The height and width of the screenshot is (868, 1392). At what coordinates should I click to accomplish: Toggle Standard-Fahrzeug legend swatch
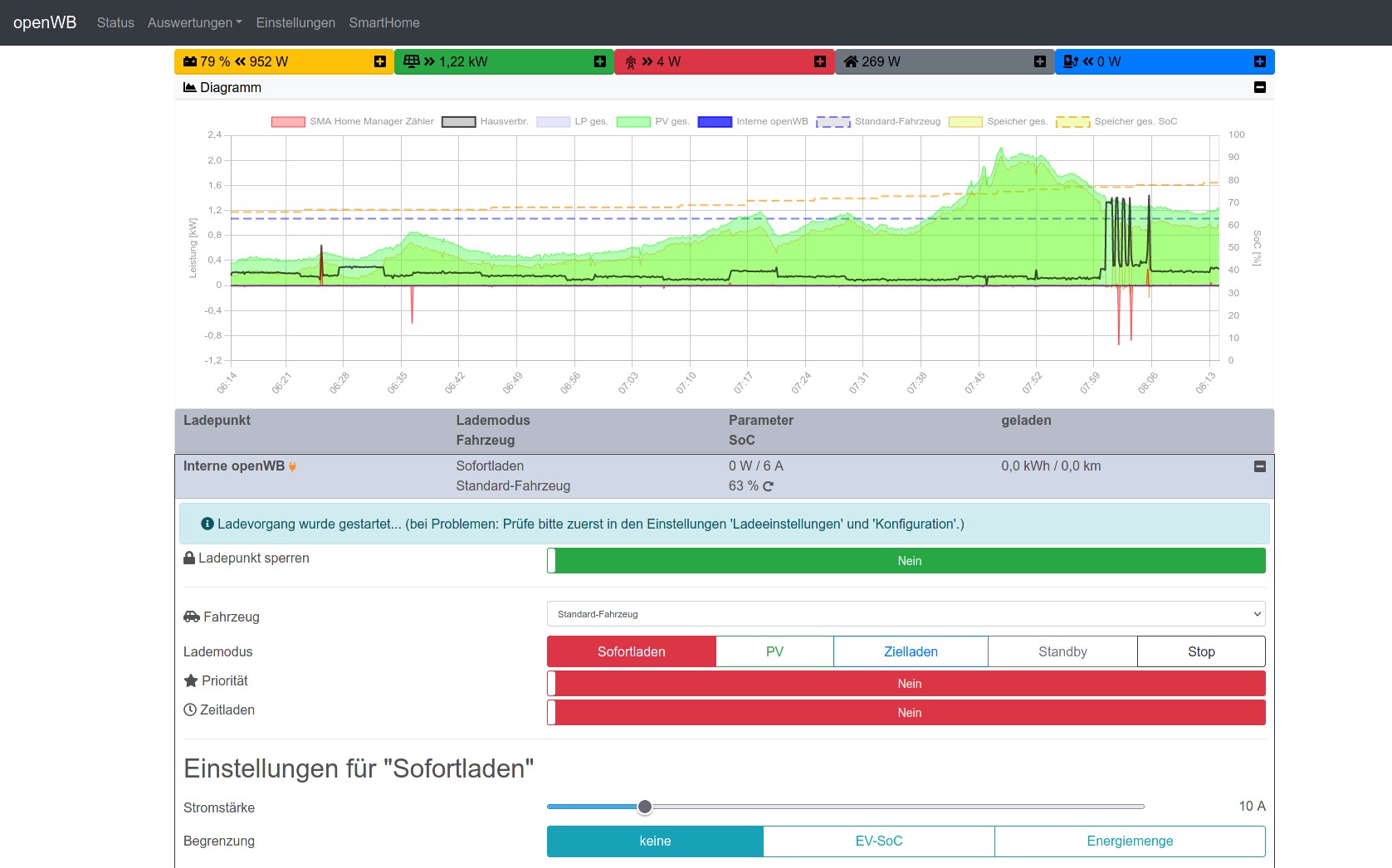coord(833,122)
